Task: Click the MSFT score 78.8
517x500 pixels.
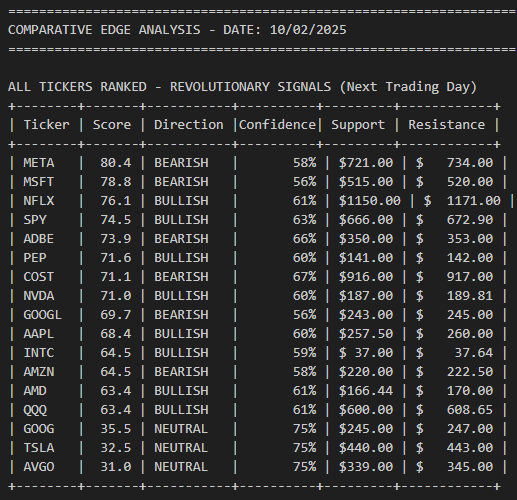Action: (x=116, y=182)
